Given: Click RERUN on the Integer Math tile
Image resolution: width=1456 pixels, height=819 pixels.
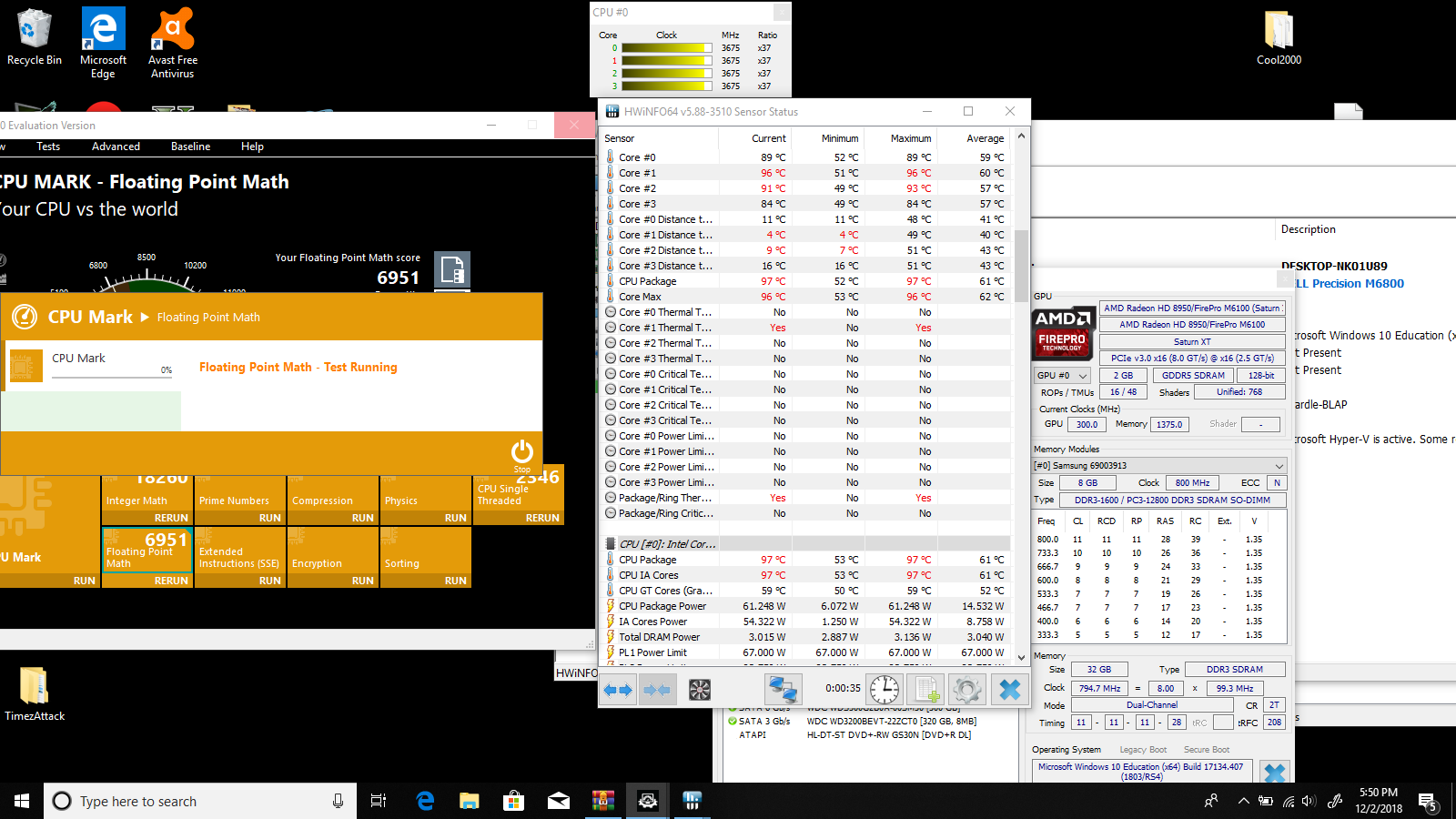Looking at the screenshot, I should (171, 518).
